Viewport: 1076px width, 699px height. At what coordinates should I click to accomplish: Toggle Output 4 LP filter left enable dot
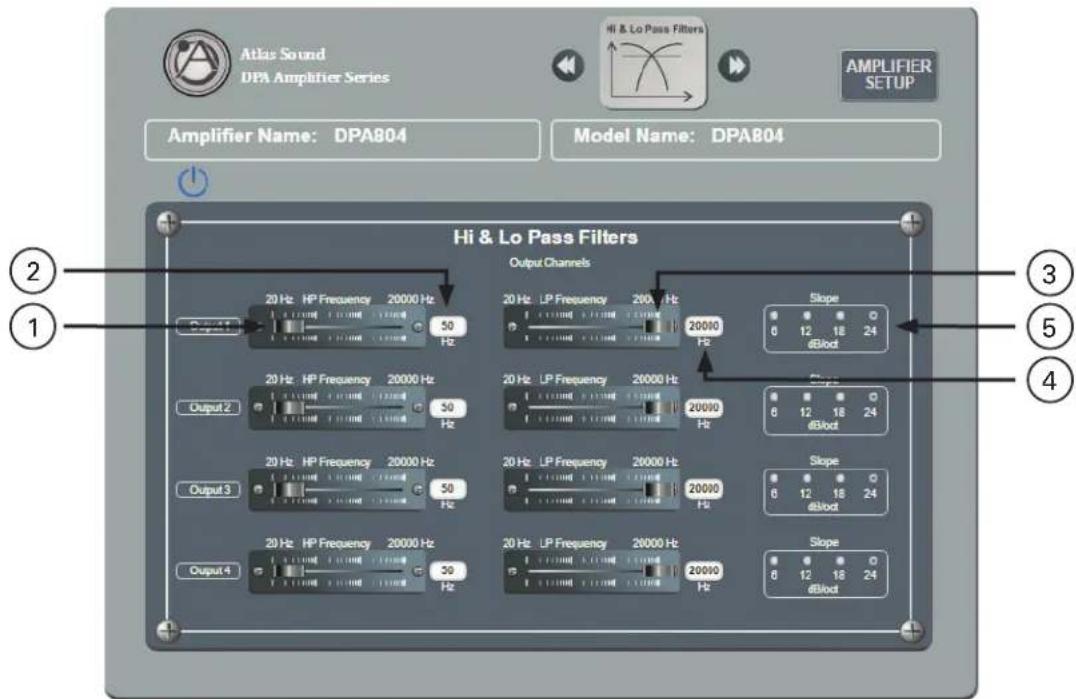pyautogui.click(x=512, y=571)
